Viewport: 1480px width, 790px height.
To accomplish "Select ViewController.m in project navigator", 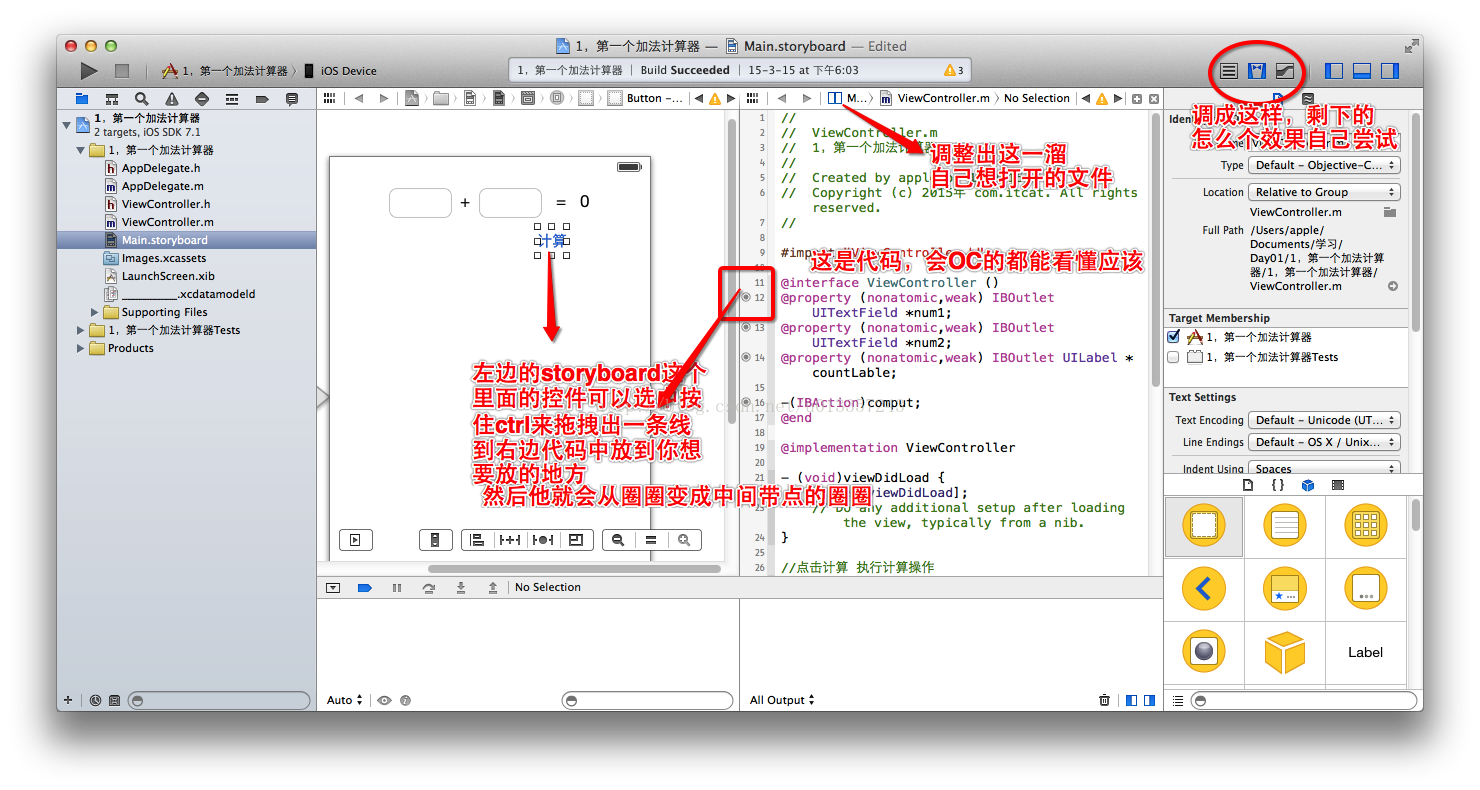I will [168, 222].
